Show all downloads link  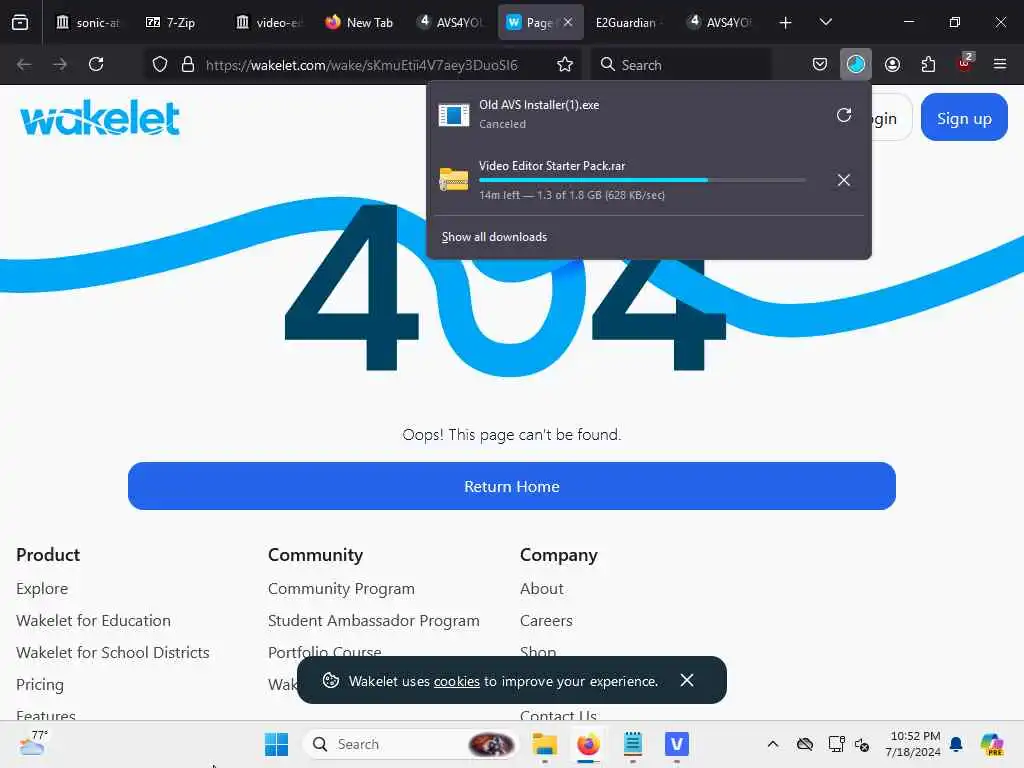(494, 236)
